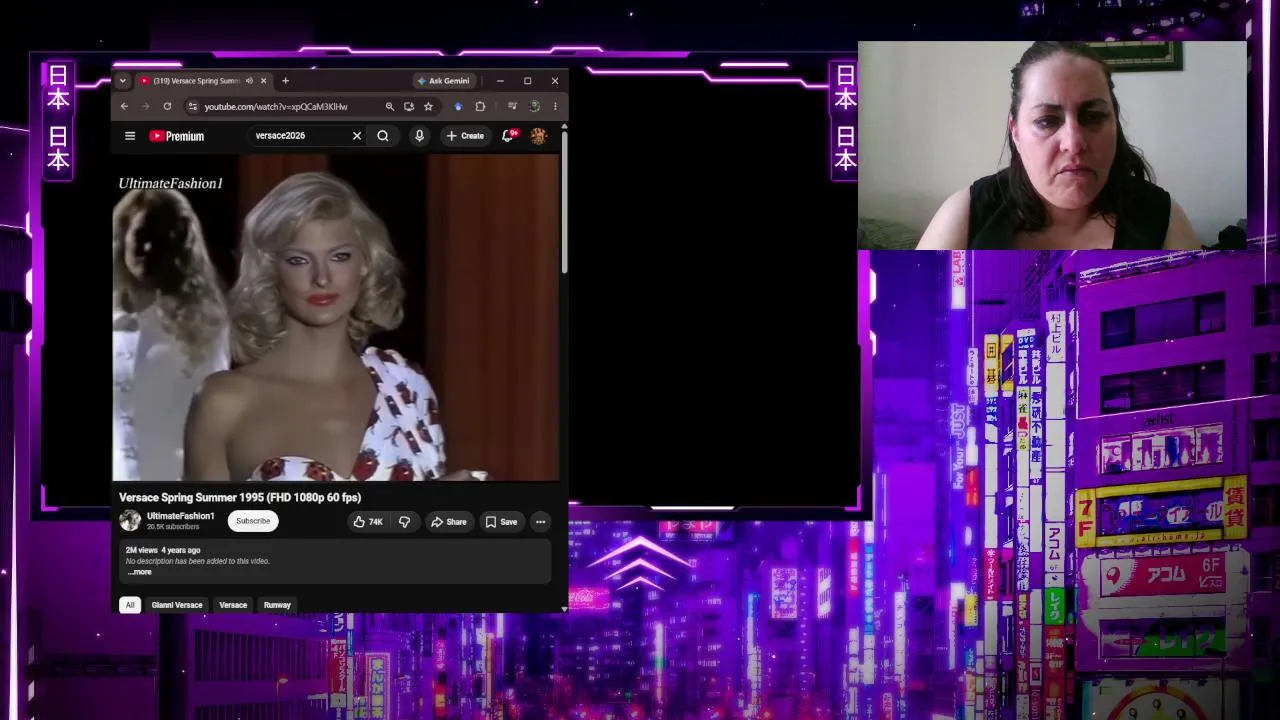This screenshot has width=1280, height=720.
Task: Like the video with 74K likes
Action: pyautogui.click(x=368, y=522)
